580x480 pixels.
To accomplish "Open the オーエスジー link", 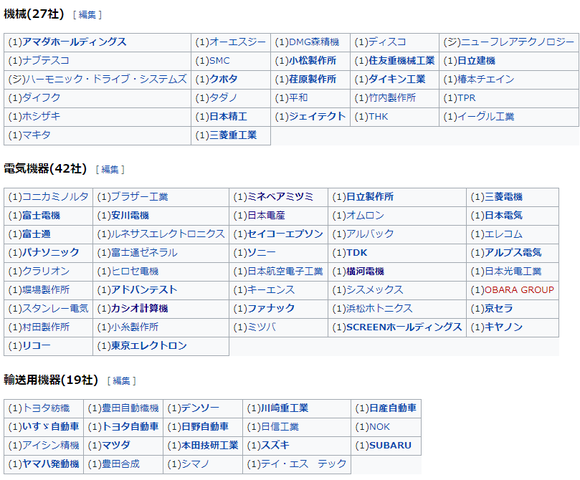I will pos(237,42).
